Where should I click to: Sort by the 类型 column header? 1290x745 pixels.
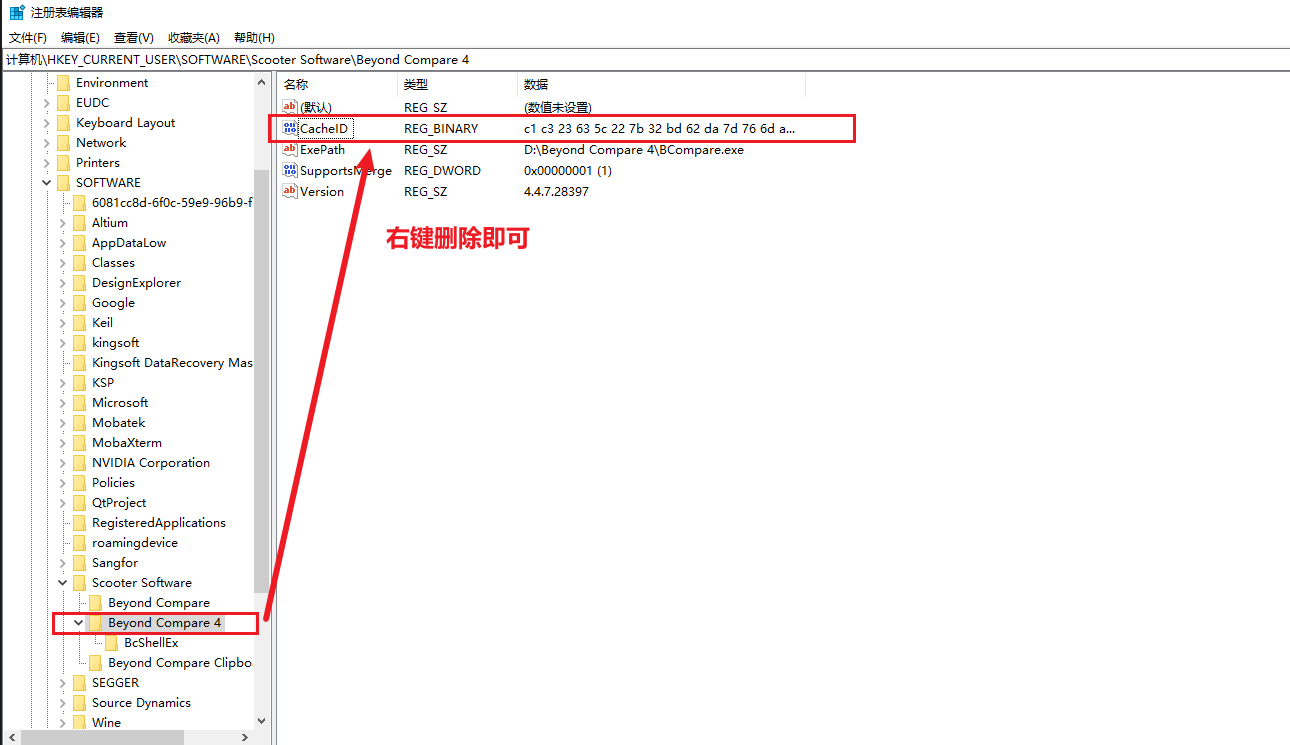458,85
